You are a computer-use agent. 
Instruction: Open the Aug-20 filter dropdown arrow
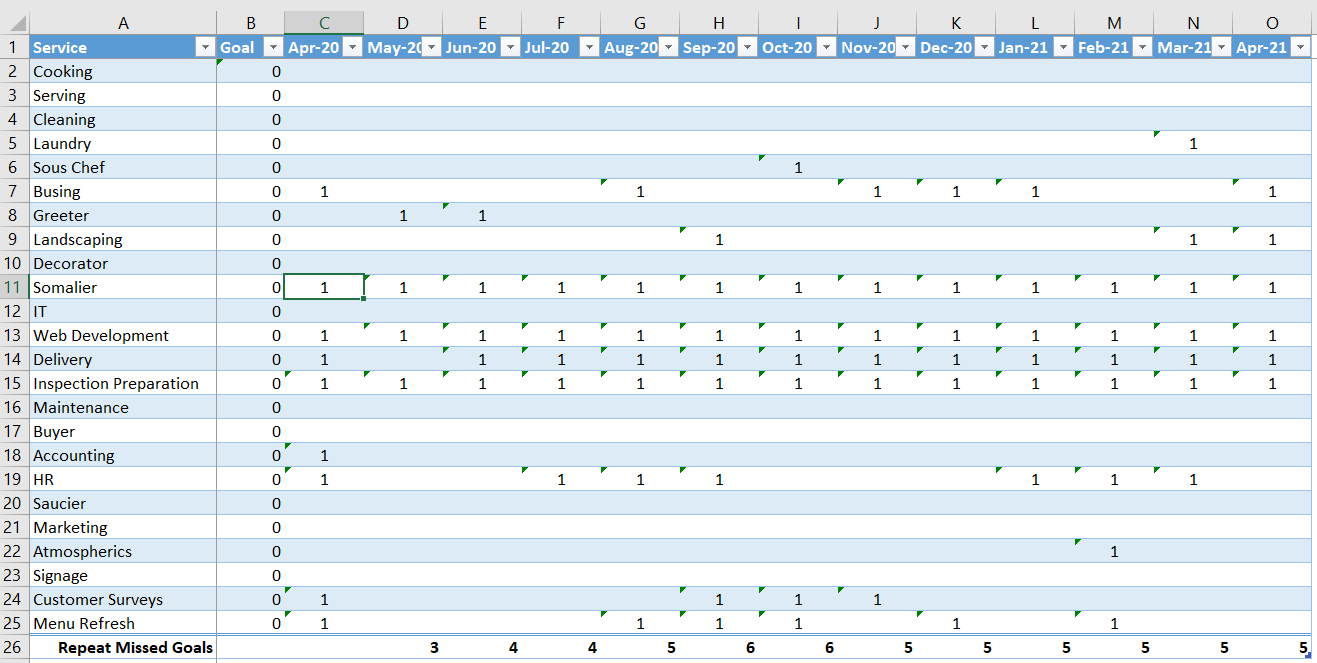pos(668,47)
